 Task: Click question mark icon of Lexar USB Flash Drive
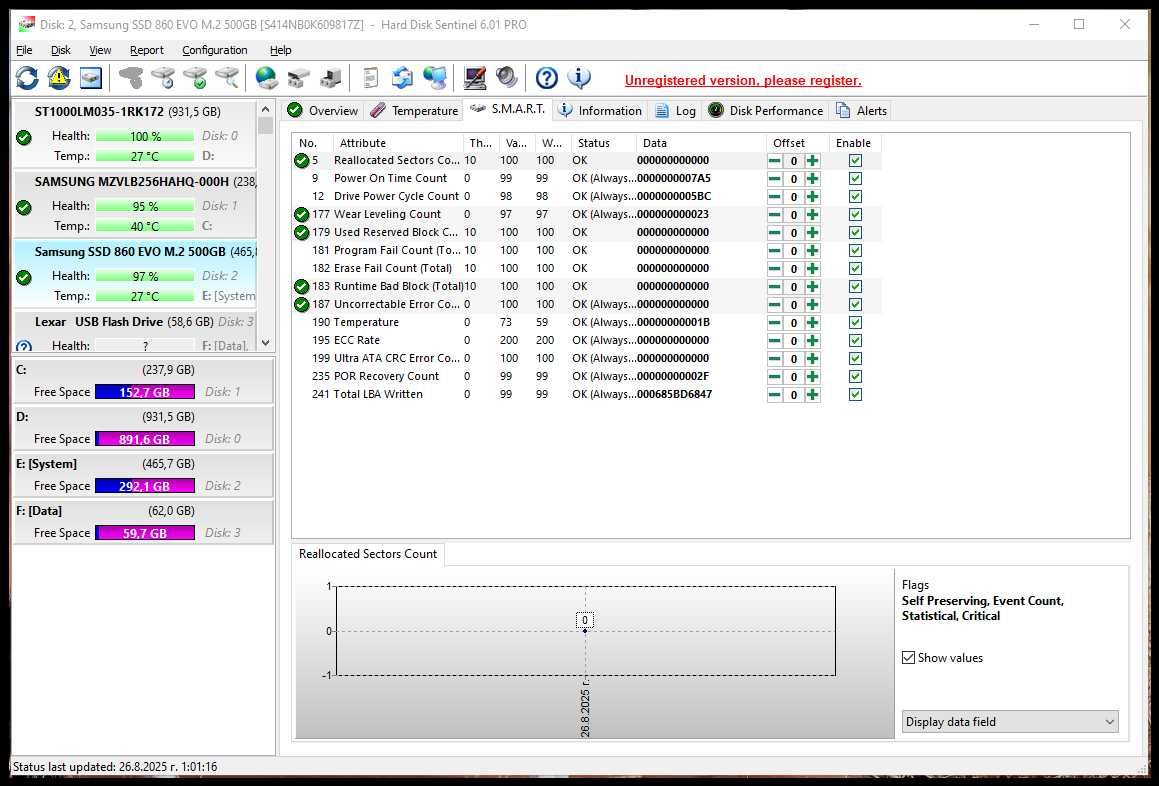(24, 347)
